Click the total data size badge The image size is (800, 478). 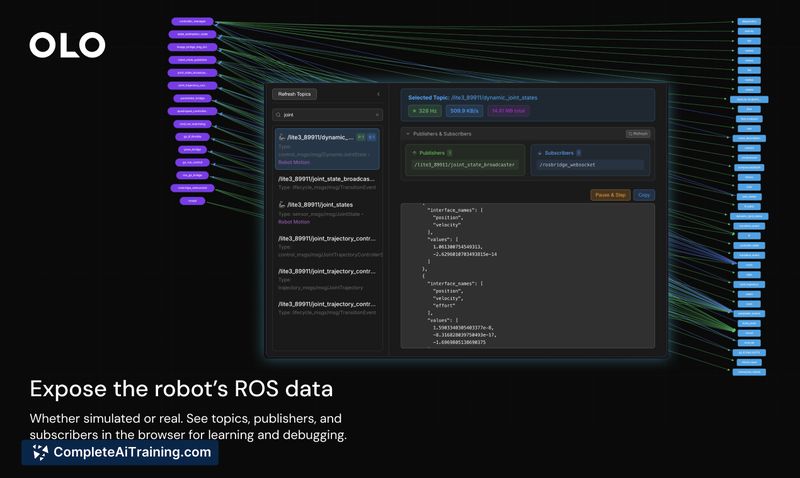[x=508, y=111]
